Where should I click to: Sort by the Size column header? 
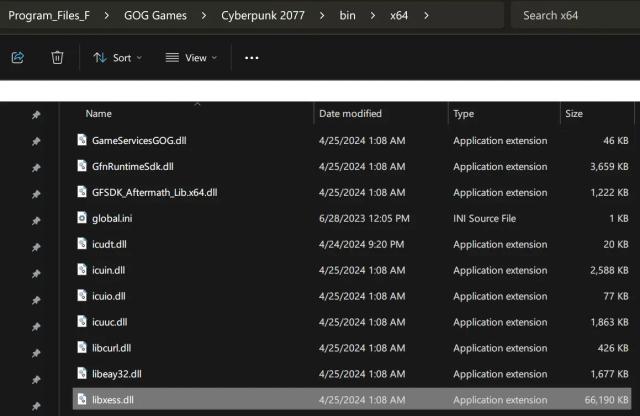tap(573, 113)
